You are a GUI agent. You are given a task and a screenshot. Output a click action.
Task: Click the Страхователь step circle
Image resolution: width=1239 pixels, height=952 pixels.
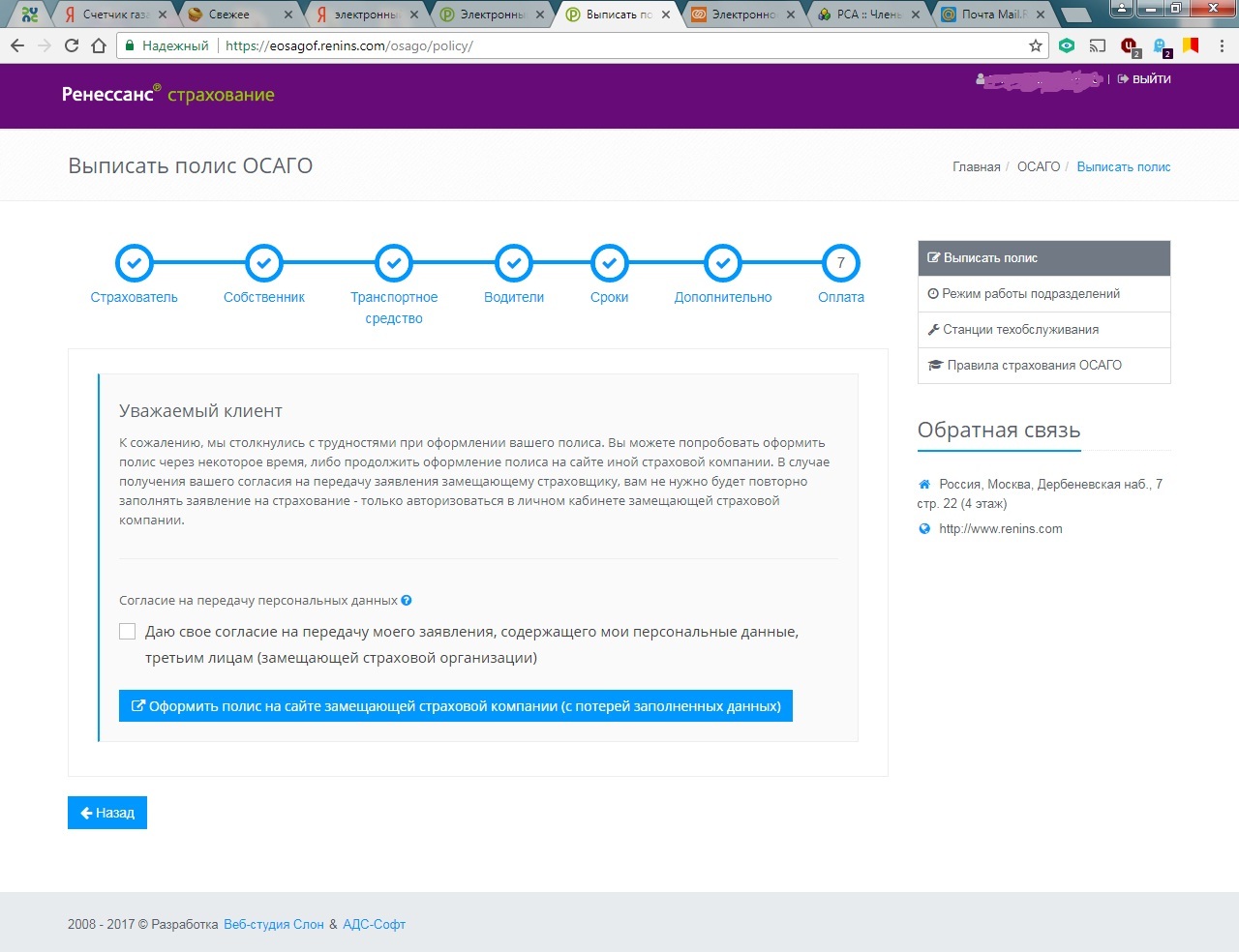coord(135,262)
